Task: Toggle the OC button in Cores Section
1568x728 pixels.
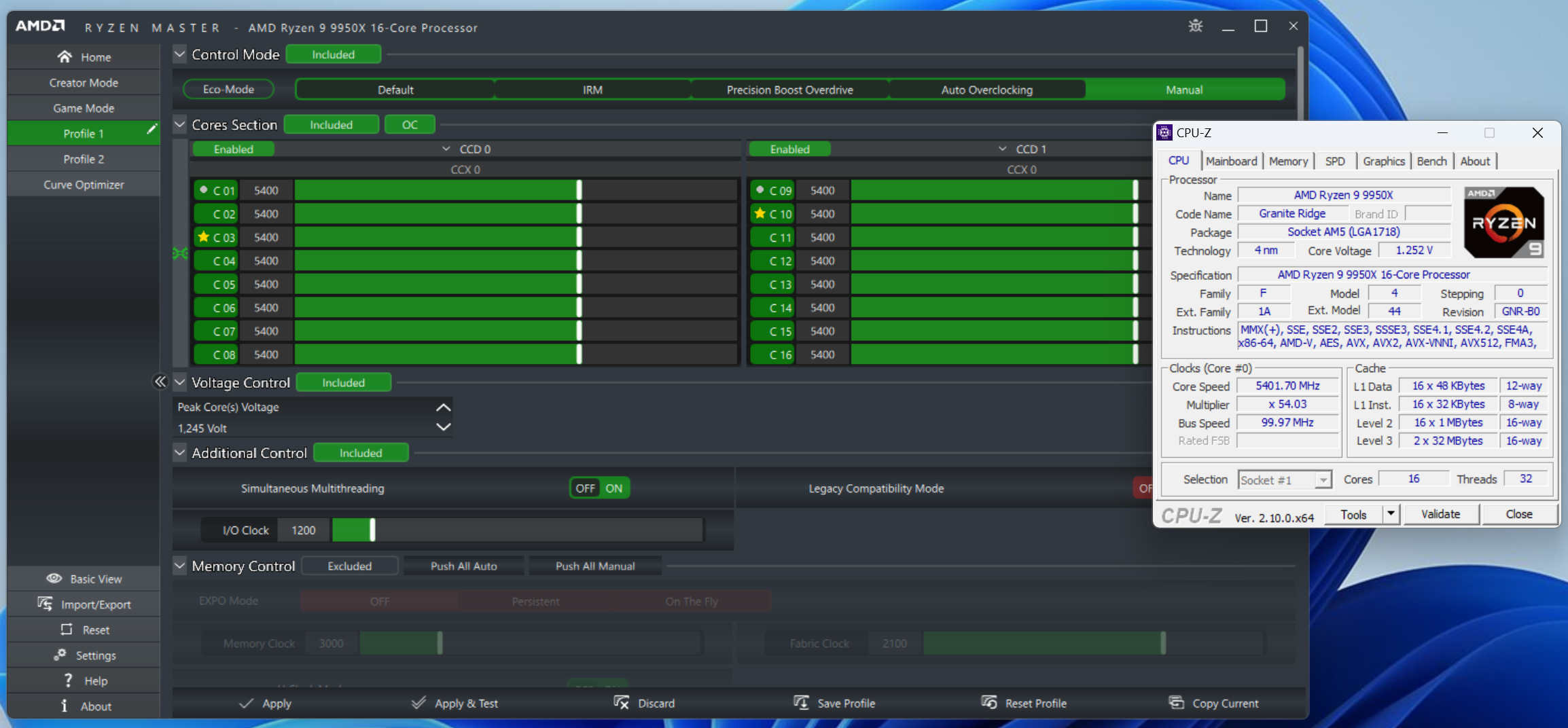Action: 410,124
